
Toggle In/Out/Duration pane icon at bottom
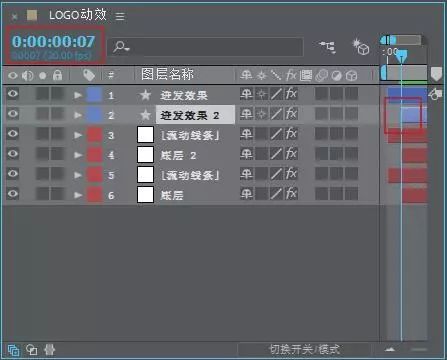coord(50,350)
